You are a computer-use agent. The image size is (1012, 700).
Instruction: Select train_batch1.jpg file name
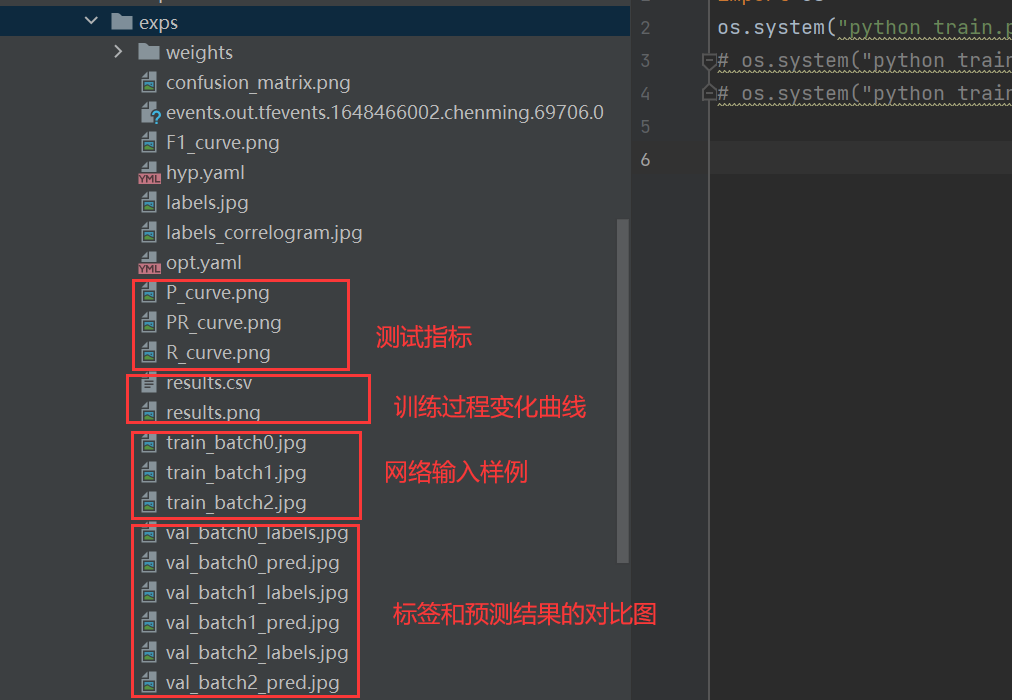[x=236, y=472]
